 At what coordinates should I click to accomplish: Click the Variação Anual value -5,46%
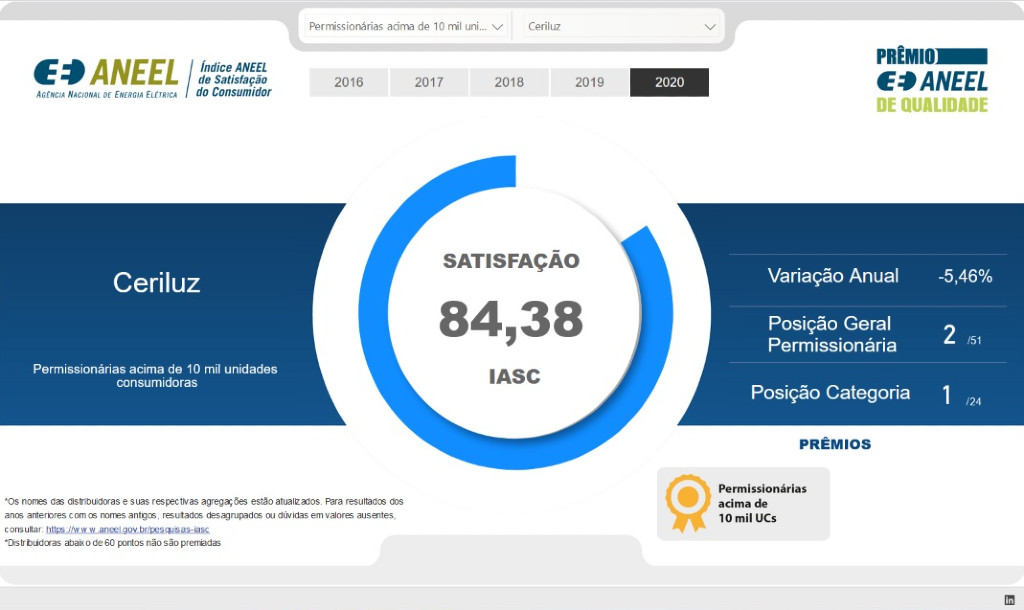[x=965, y=276]
